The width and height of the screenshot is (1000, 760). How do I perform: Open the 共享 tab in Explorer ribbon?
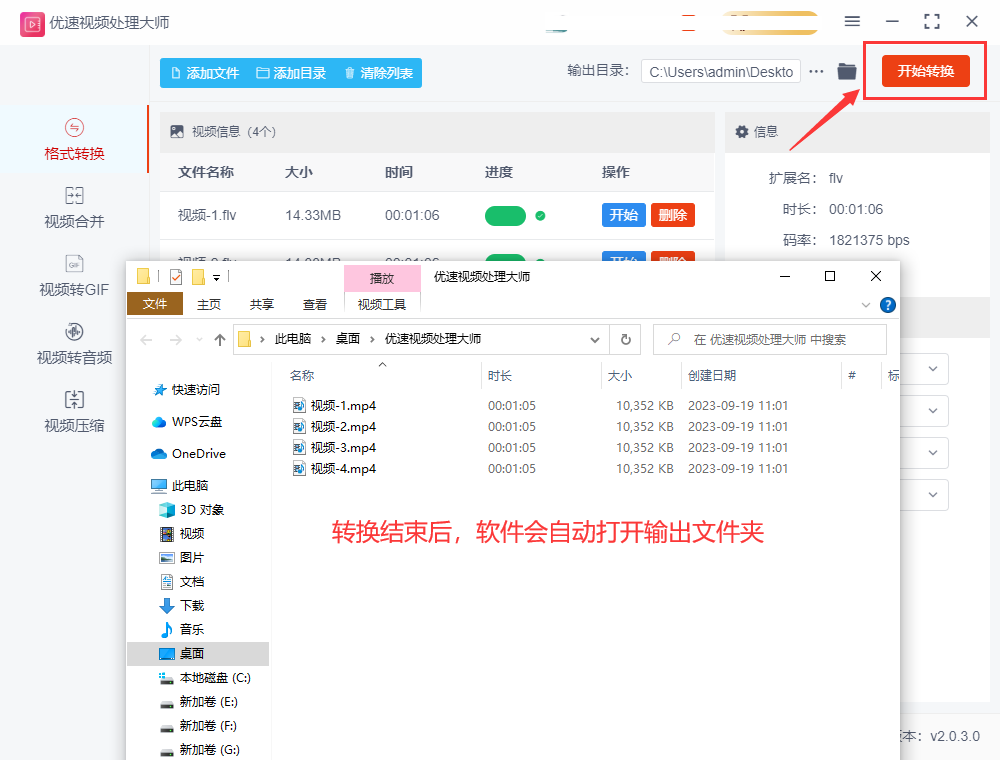pyautogui.click(x=261, y=305)
